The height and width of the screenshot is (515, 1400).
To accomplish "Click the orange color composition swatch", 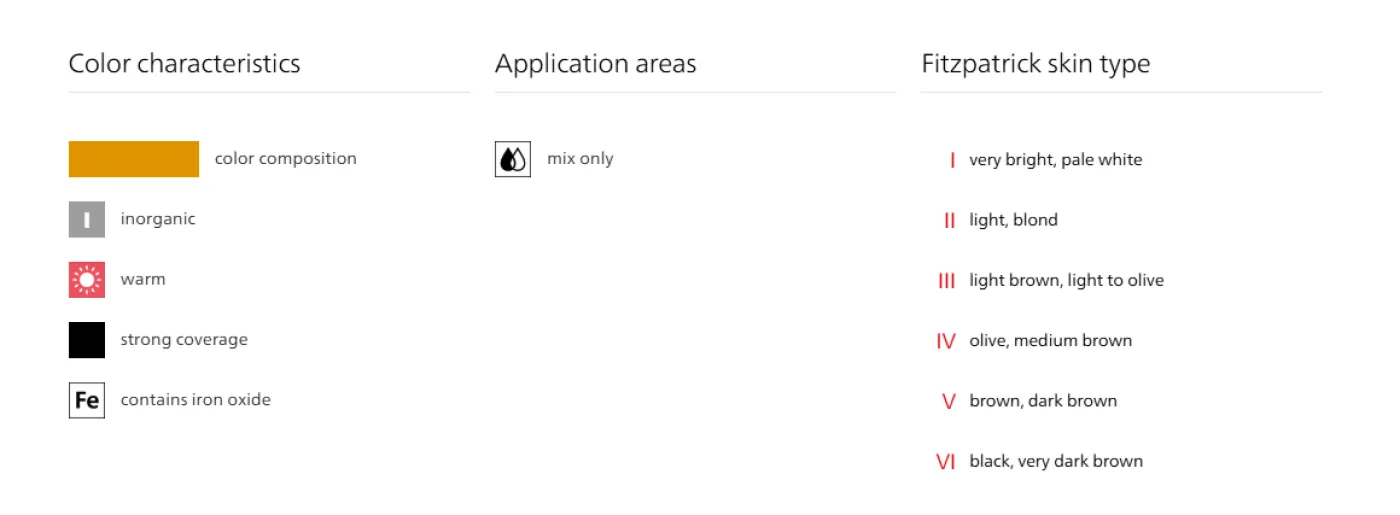I will click(x=133, y=159).
